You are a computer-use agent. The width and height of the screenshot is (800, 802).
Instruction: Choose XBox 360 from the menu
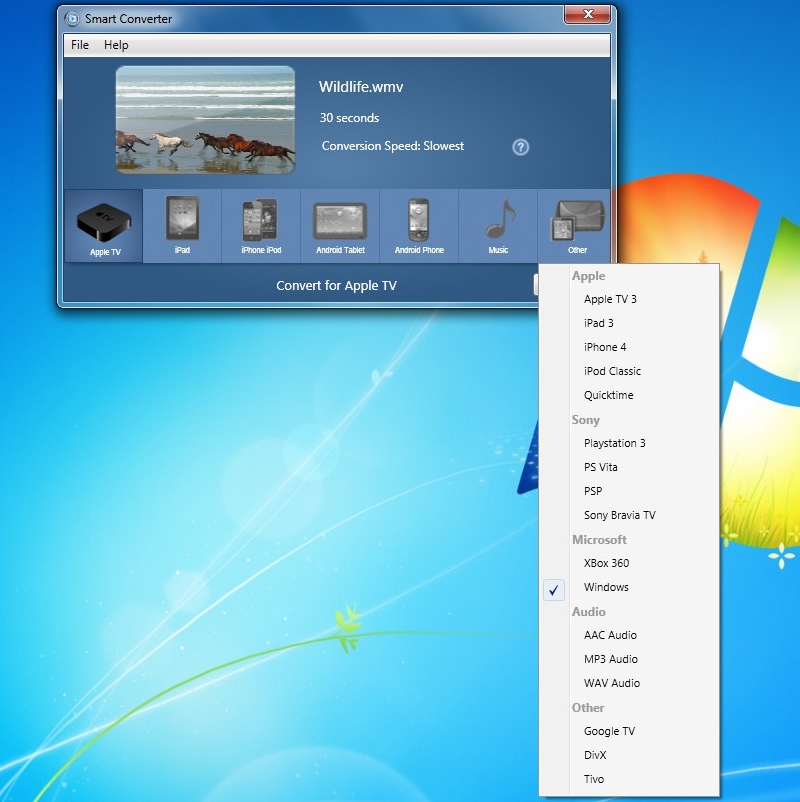[629, 563]
